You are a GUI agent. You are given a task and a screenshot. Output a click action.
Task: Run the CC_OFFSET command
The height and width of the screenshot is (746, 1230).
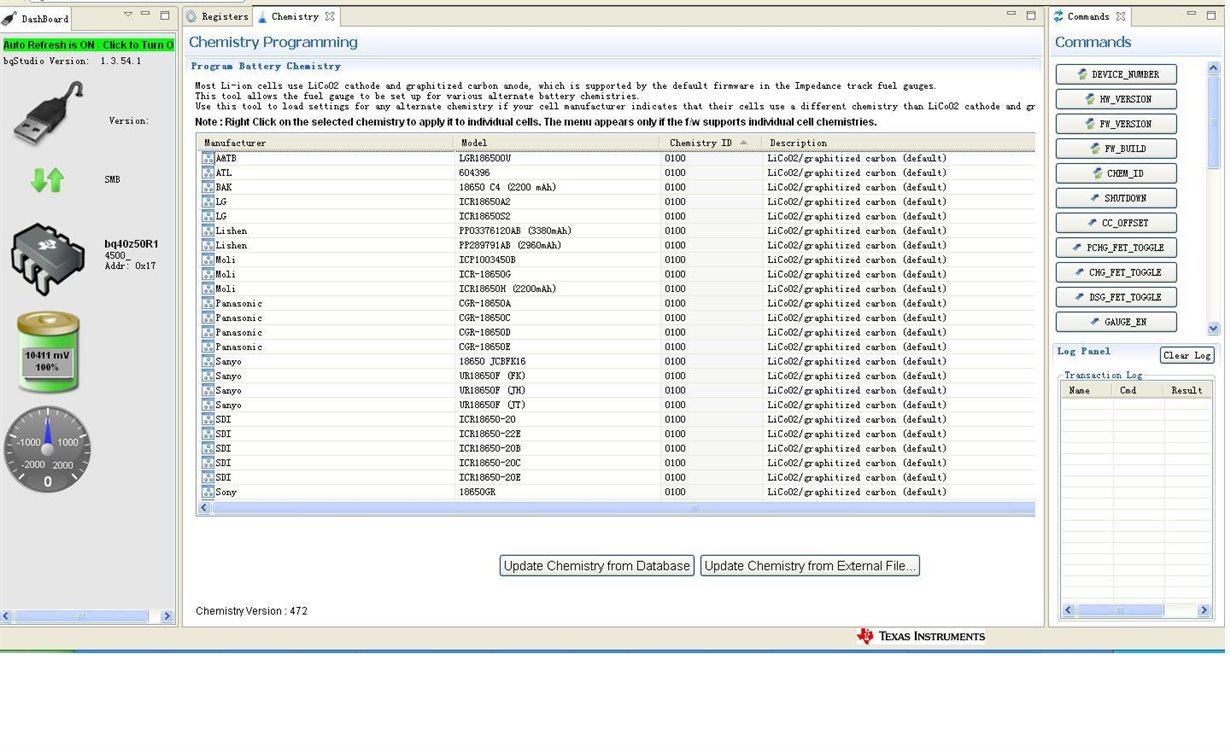point(1116,223)
